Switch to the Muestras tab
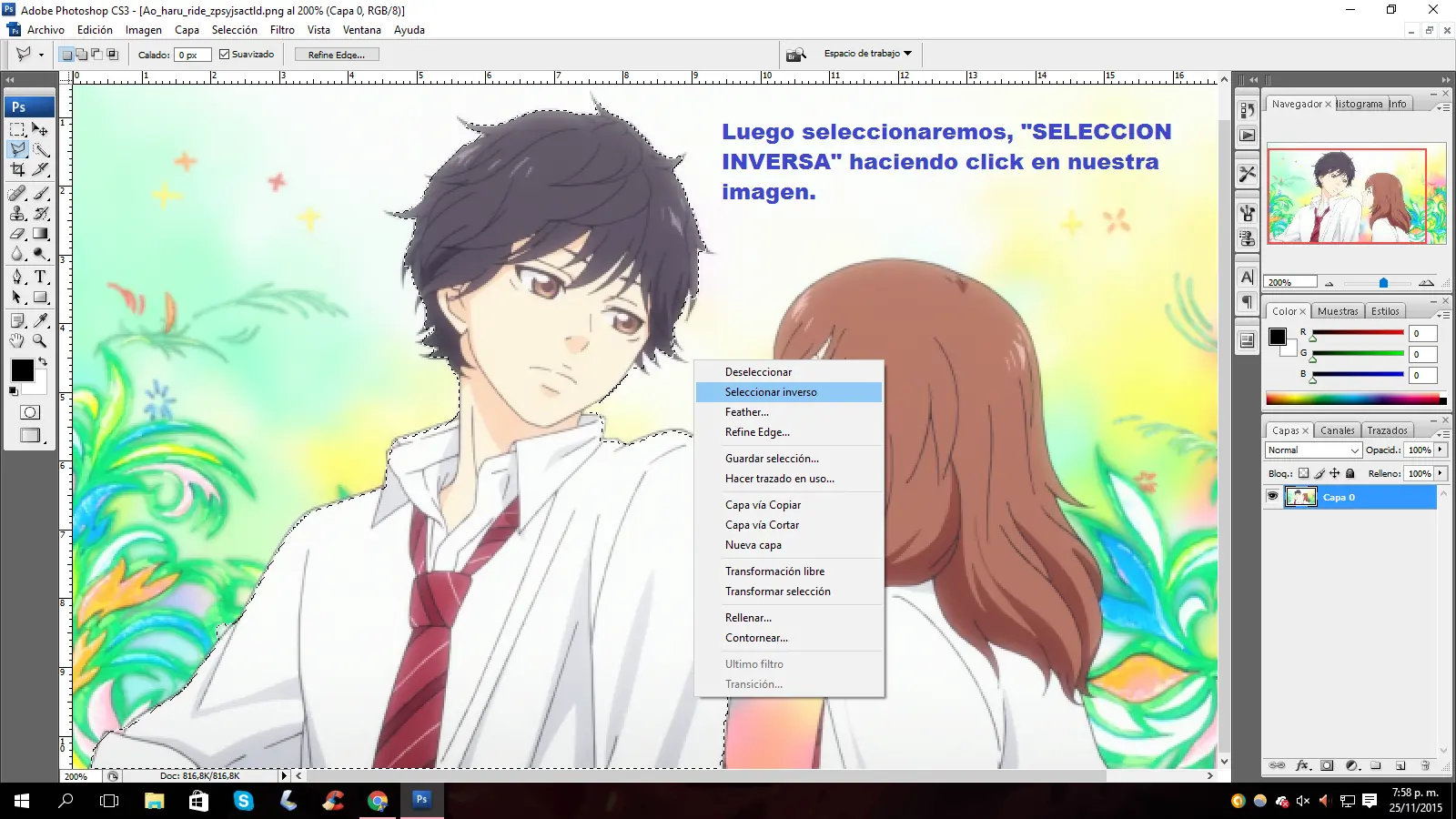The image size is (1456, 819). [1337, 311]
